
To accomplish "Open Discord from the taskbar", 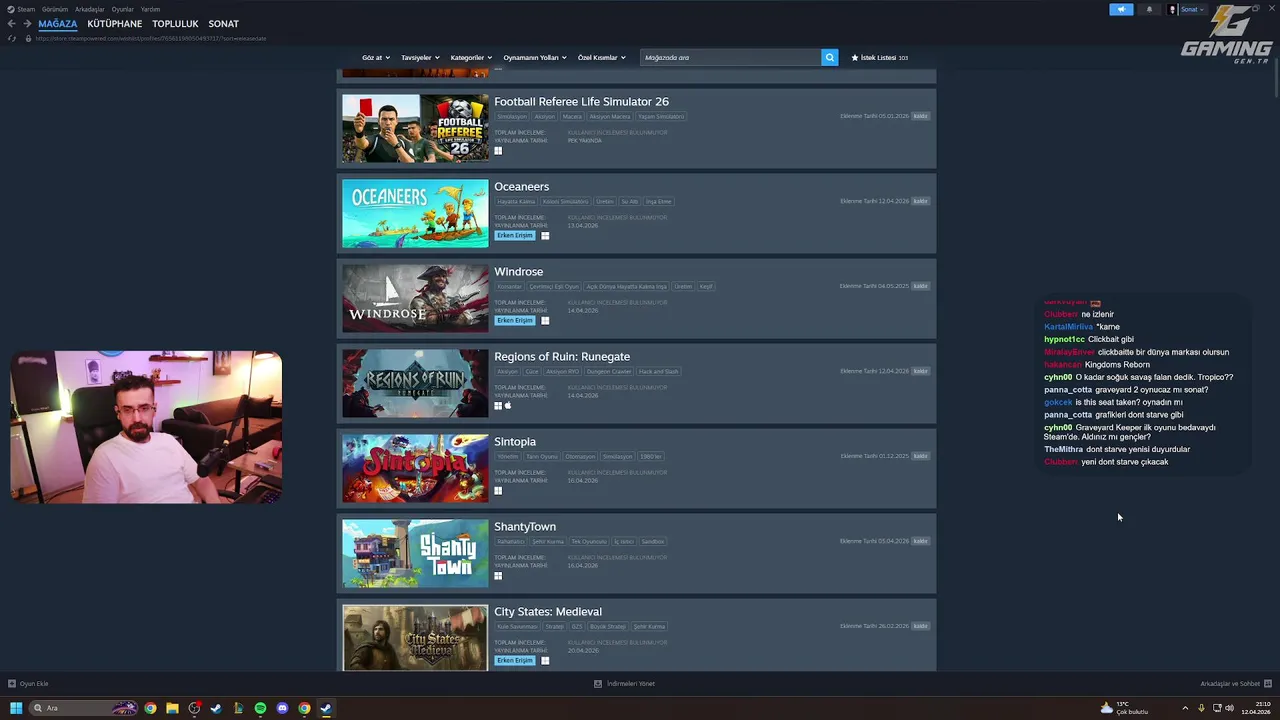I will pos(282,708).
